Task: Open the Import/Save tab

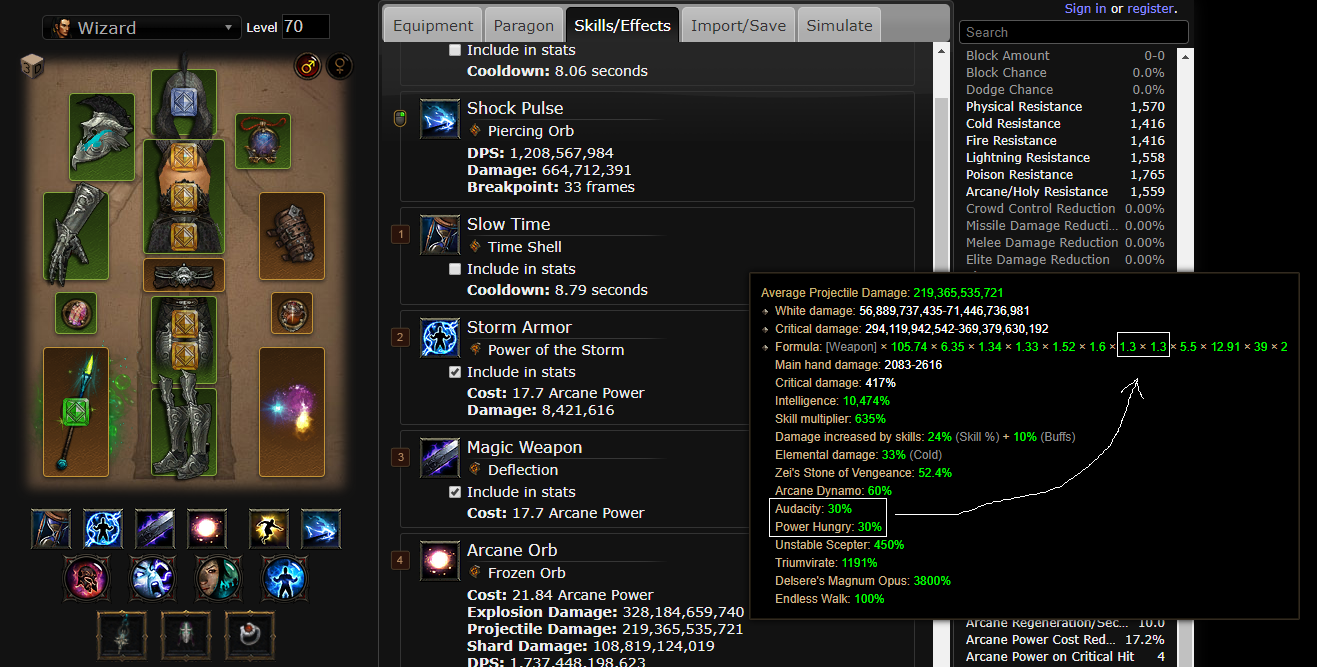Action: coord(739,25)
